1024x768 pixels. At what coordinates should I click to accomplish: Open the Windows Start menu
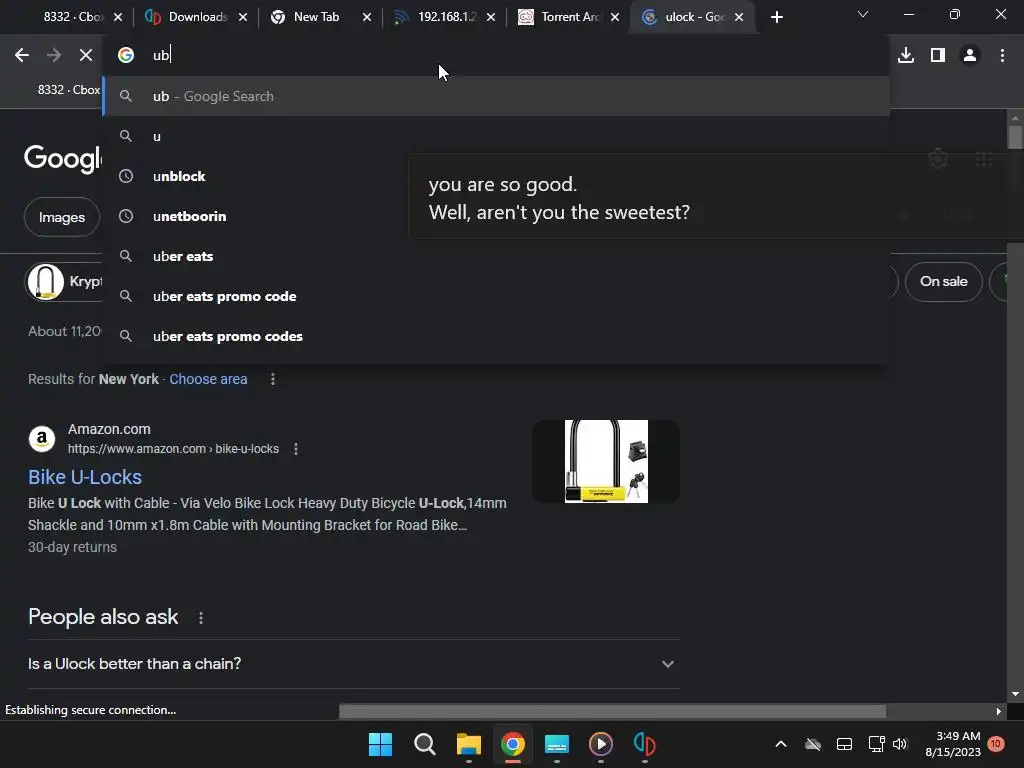click(380, 744)
